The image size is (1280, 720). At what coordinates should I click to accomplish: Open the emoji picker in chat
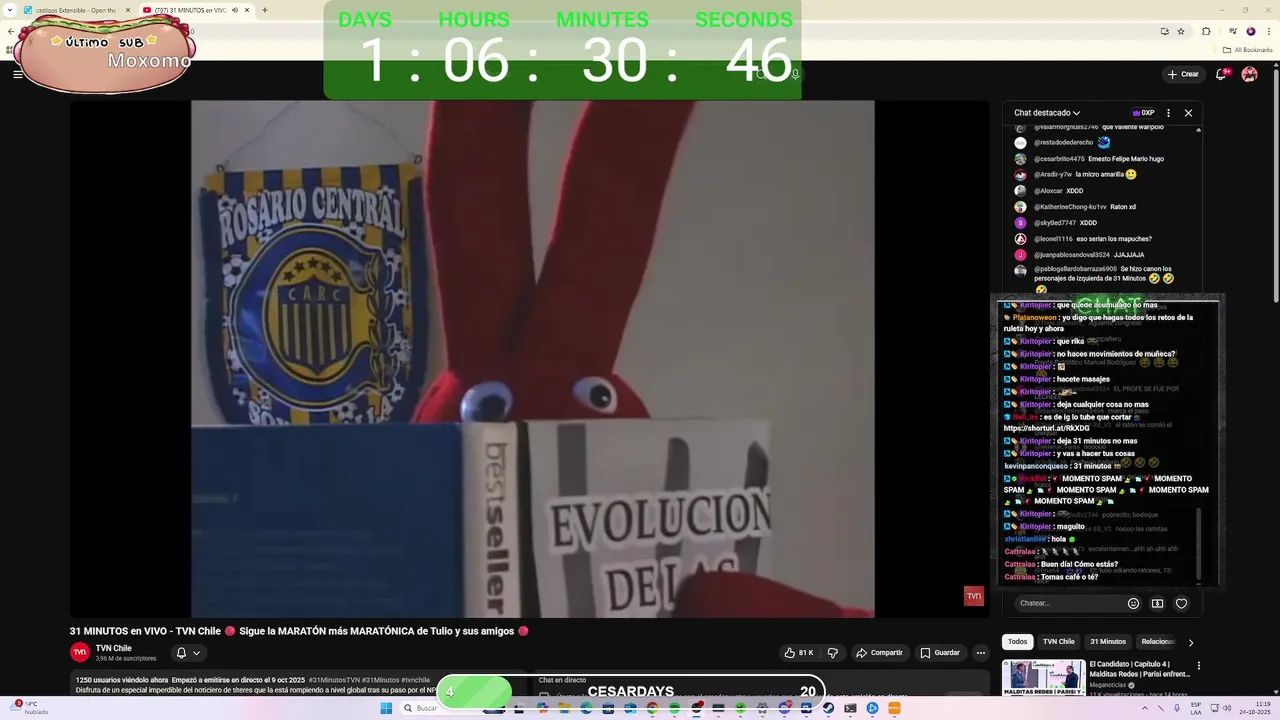(1133, 603)
